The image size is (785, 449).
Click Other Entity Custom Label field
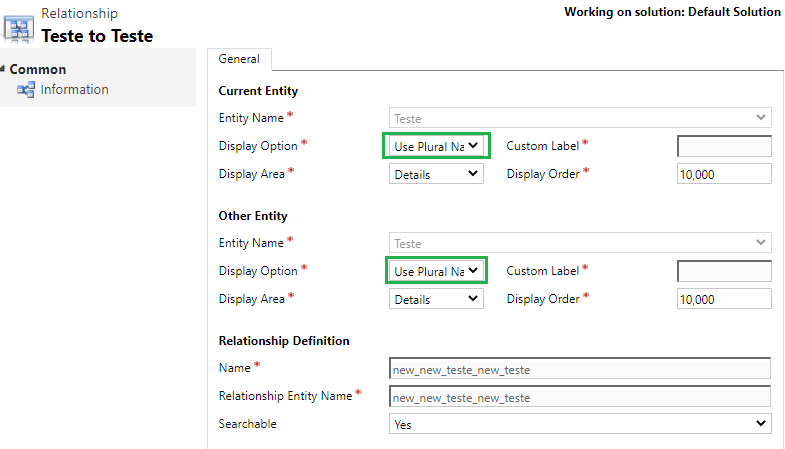(x=724, y=271)
